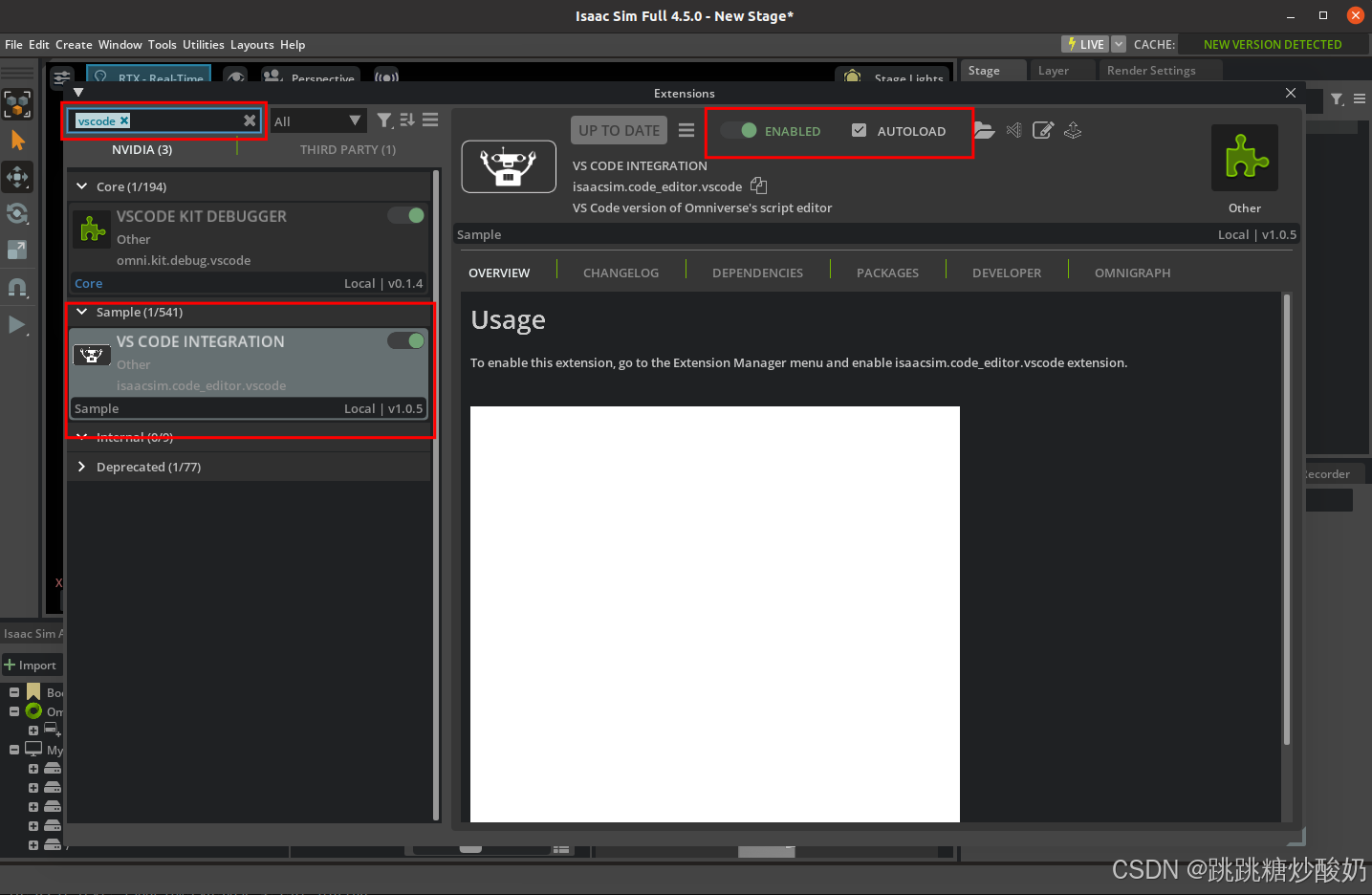
Task: Open the extension folder via the folder icon
Action: pos(984,130)
